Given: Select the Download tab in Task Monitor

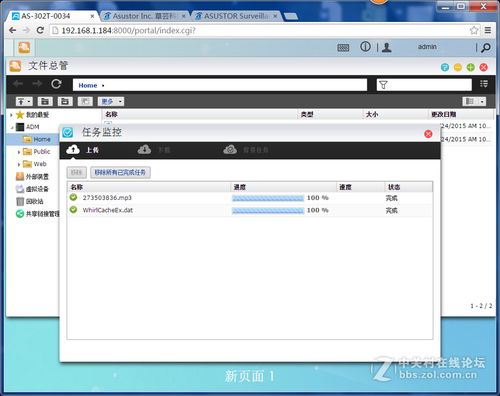Looking at the screenshot, I should [x=154, y=150].
